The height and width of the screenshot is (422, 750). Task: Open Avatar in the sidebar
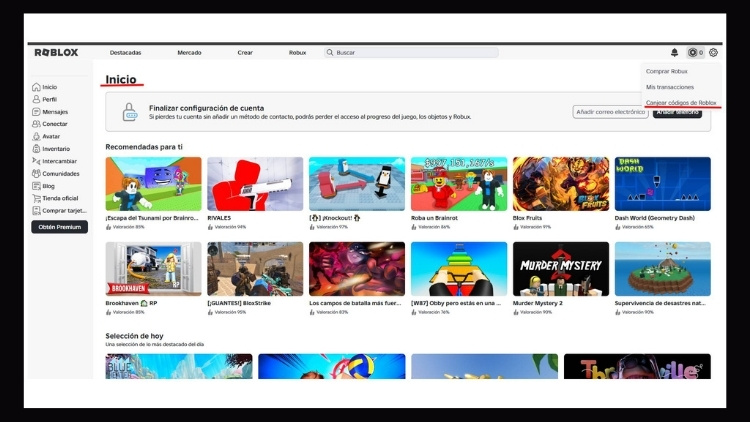[50, 136]
